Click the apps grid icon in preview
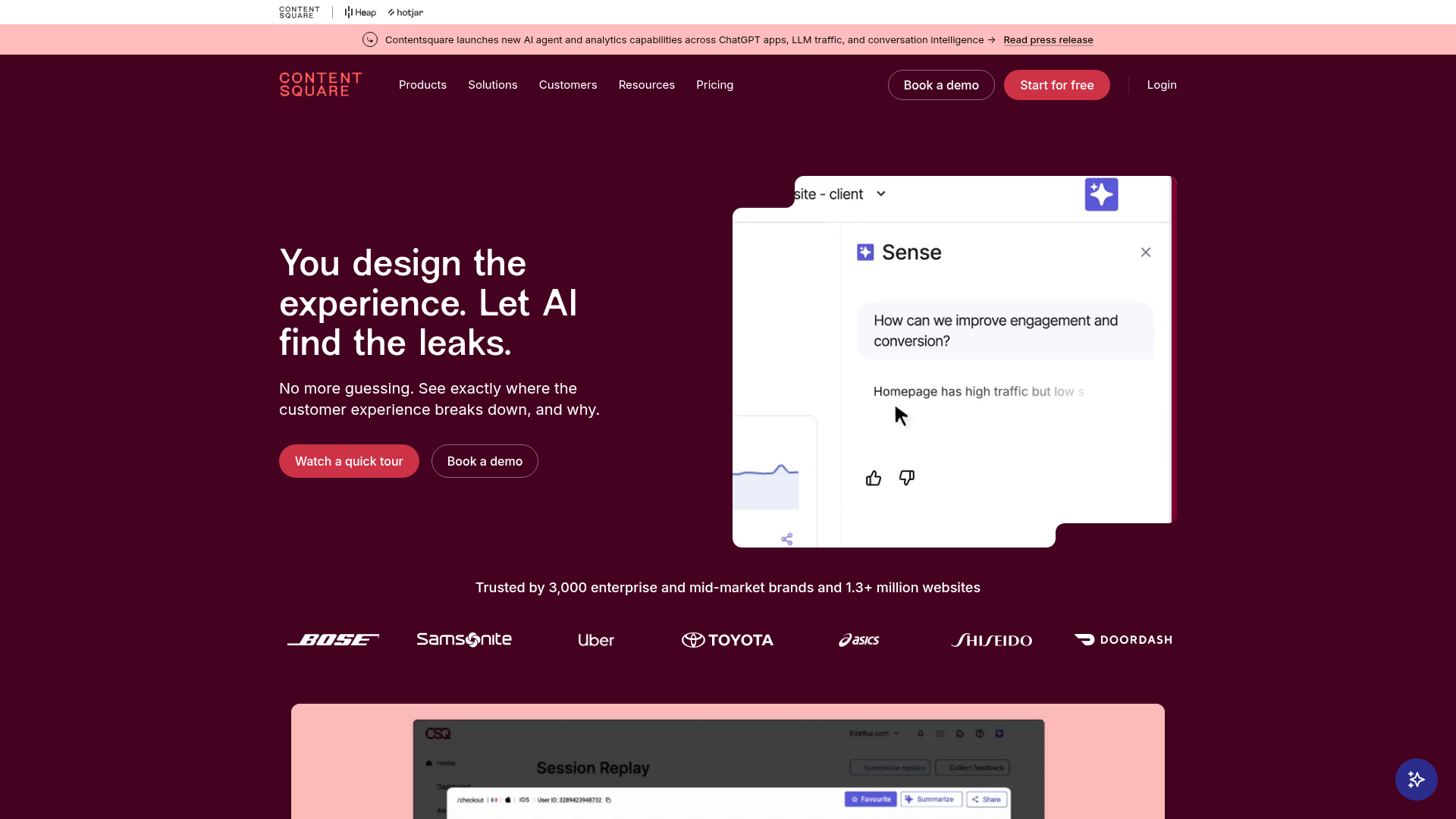This screenshot has width=1456, height=819. click(x=940, y=733)
